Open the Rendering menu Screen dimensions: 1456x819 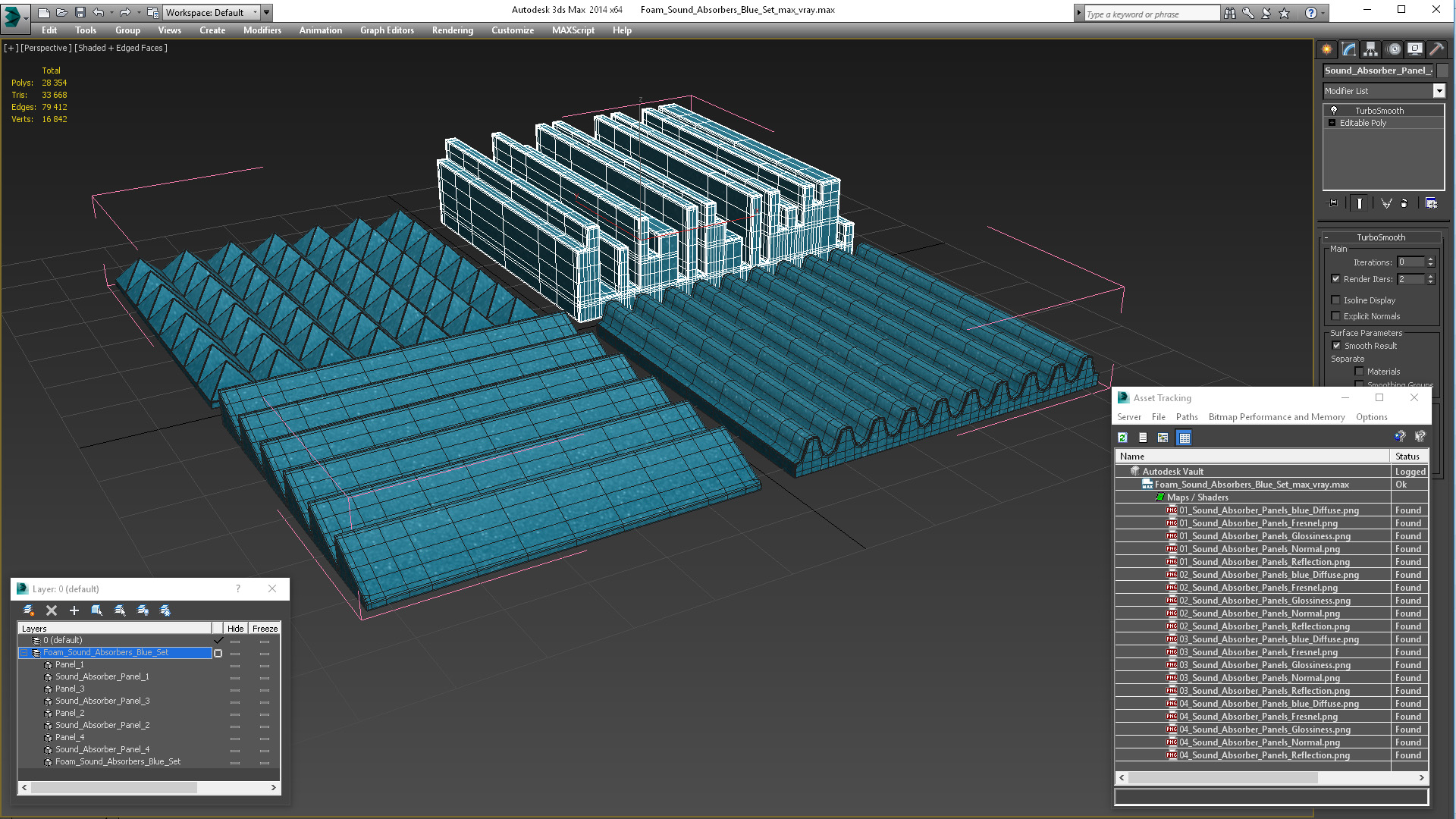pyautogui.click(x=452, y=30)
